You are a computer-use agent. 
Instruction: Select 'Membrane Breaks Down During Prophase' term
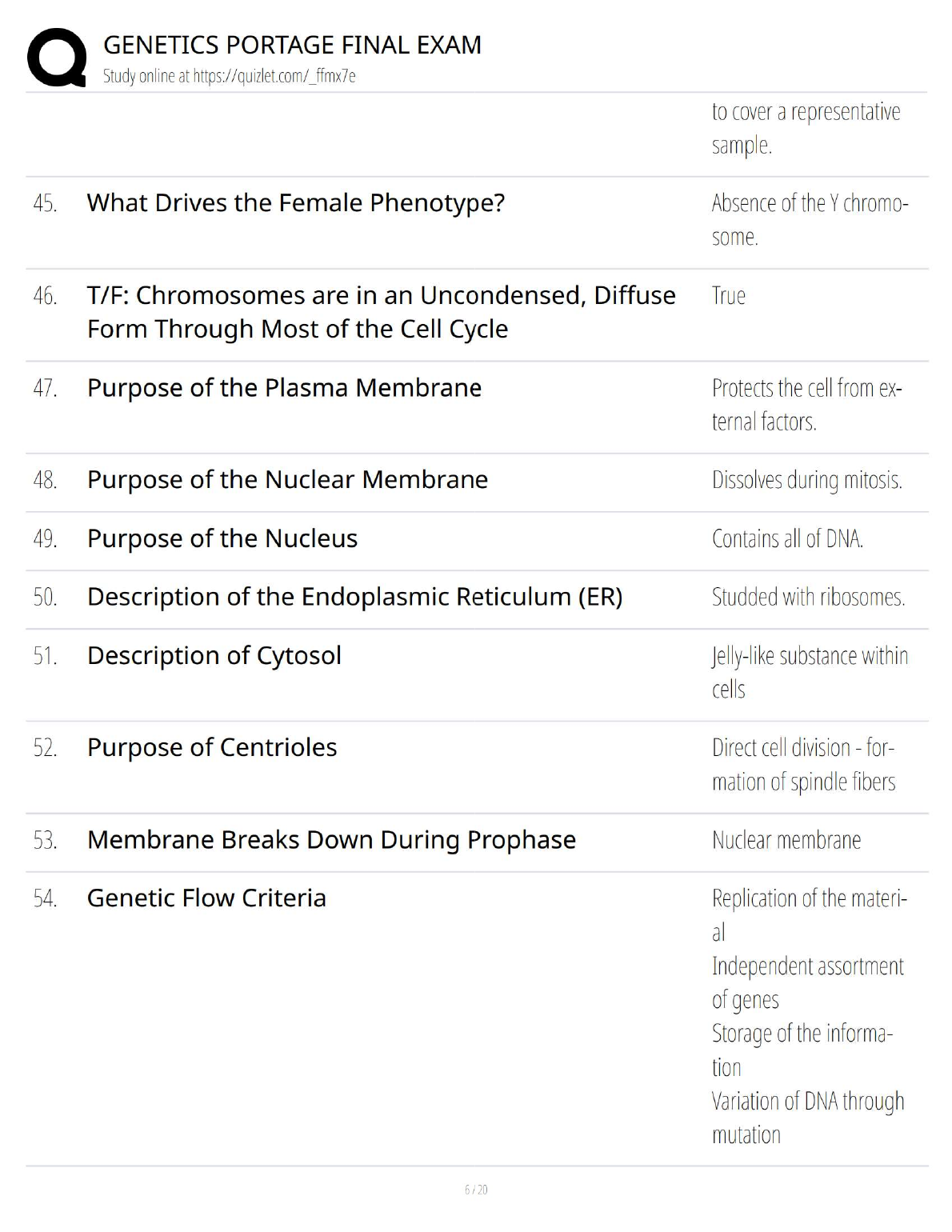tap(331, 840)
